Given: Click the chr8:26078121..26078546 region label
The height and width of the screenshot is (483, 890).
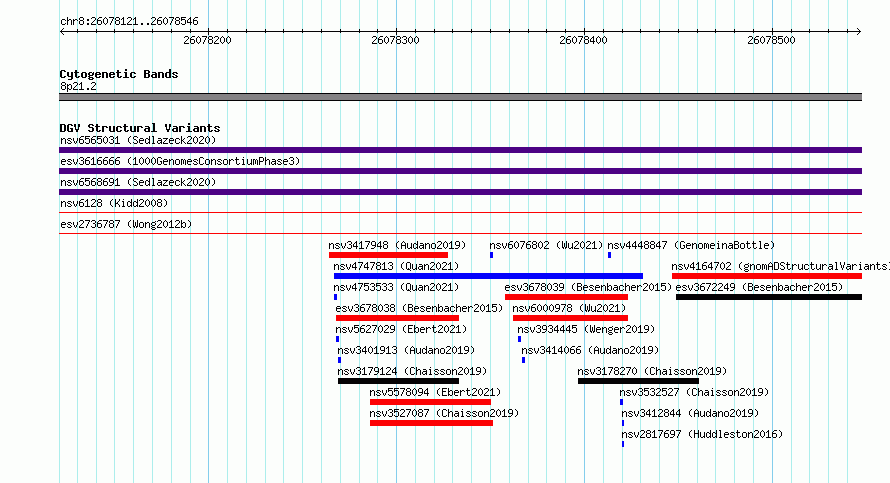Looking at the screenshot, I should click(129, 22).
